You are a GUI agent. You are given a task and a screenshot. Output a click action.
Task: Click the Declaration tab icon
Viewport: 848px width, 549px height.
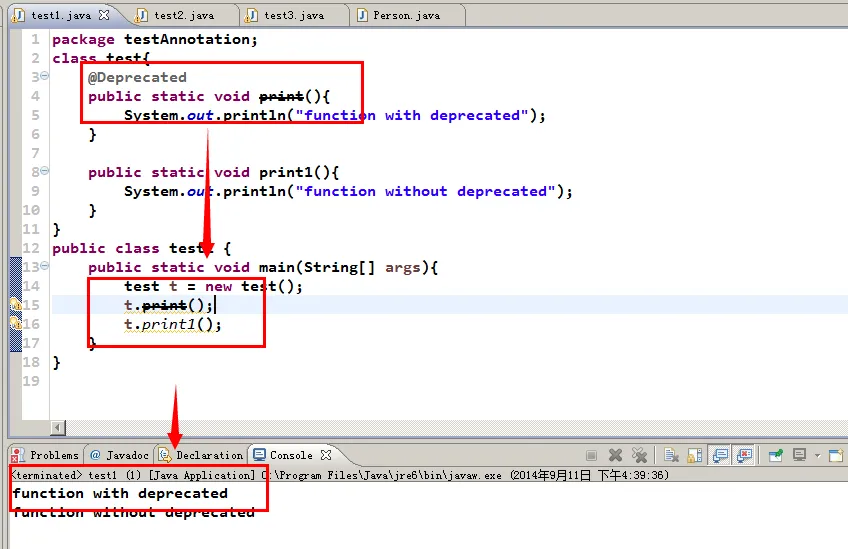[165, 455]
